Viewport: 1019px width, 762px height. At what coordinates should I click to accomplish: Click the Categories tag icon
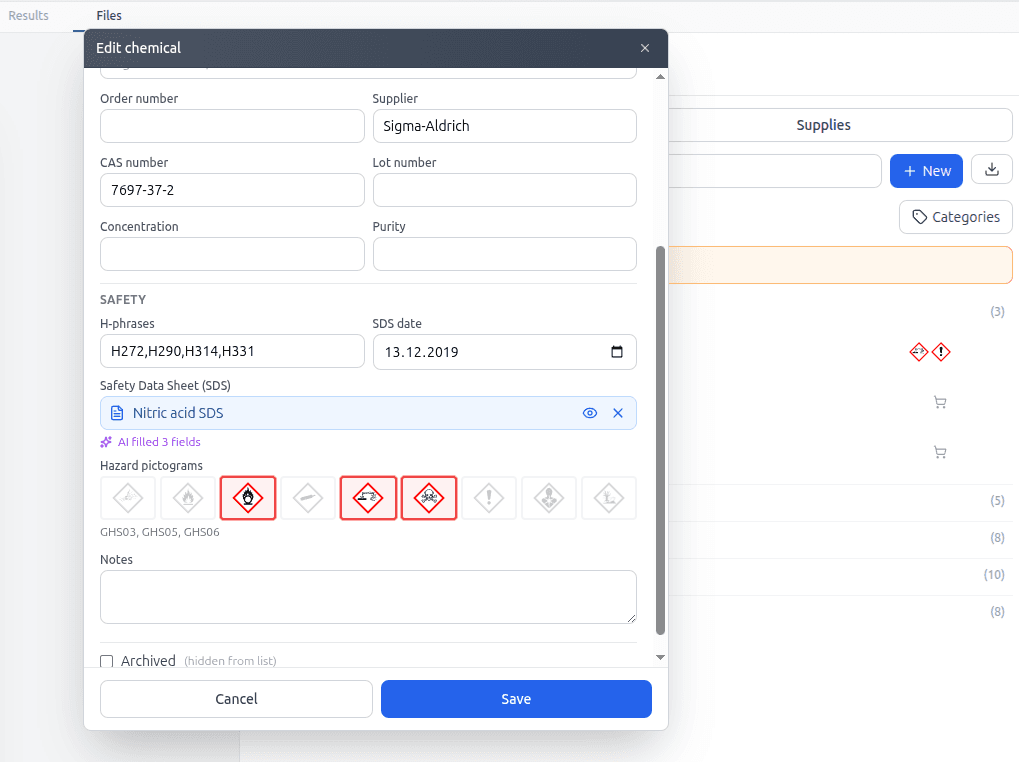click(919, 217)
